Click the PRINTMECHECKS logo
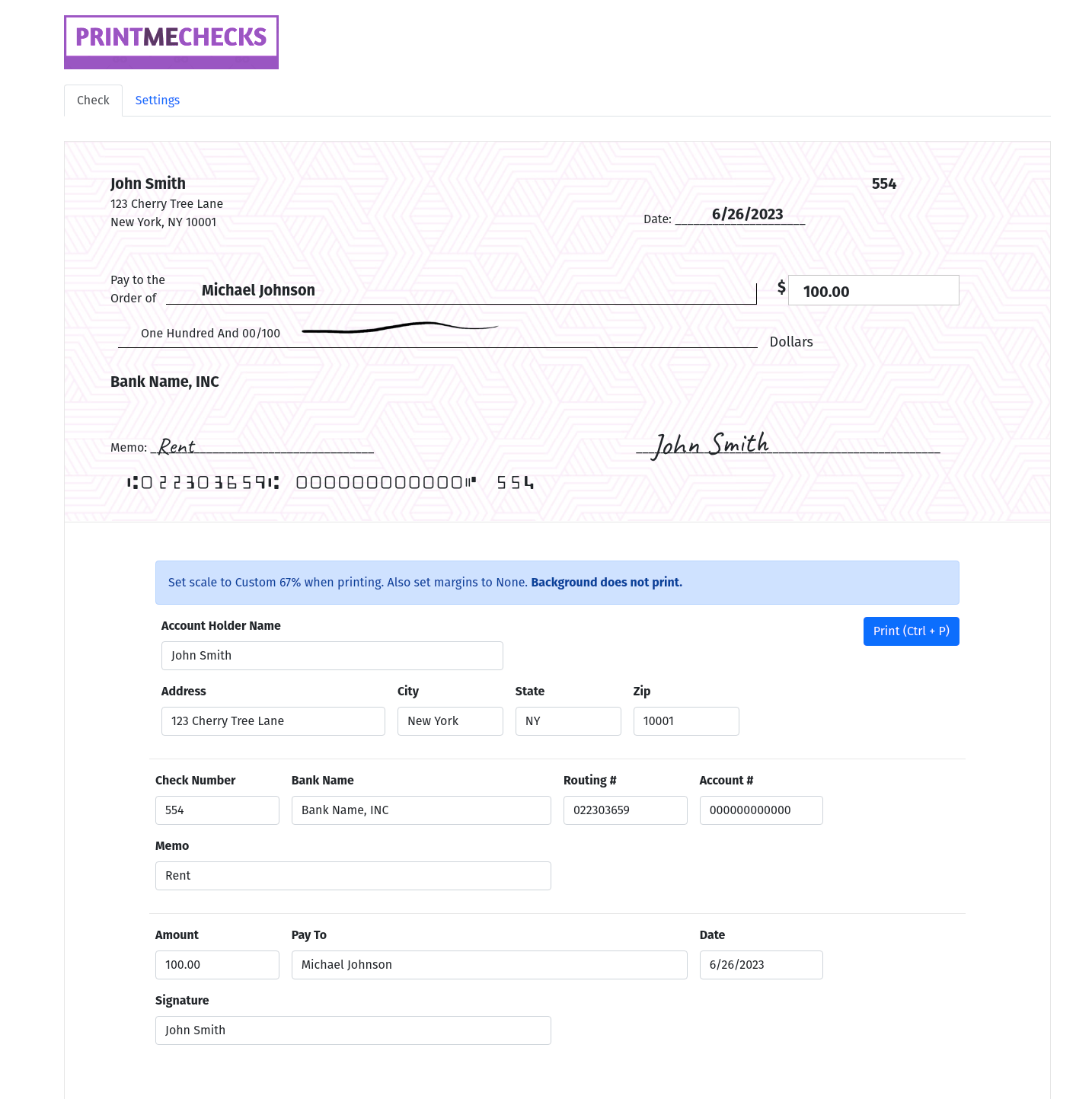Screen dimensions: 1092x1099 (x=171, y=42)
